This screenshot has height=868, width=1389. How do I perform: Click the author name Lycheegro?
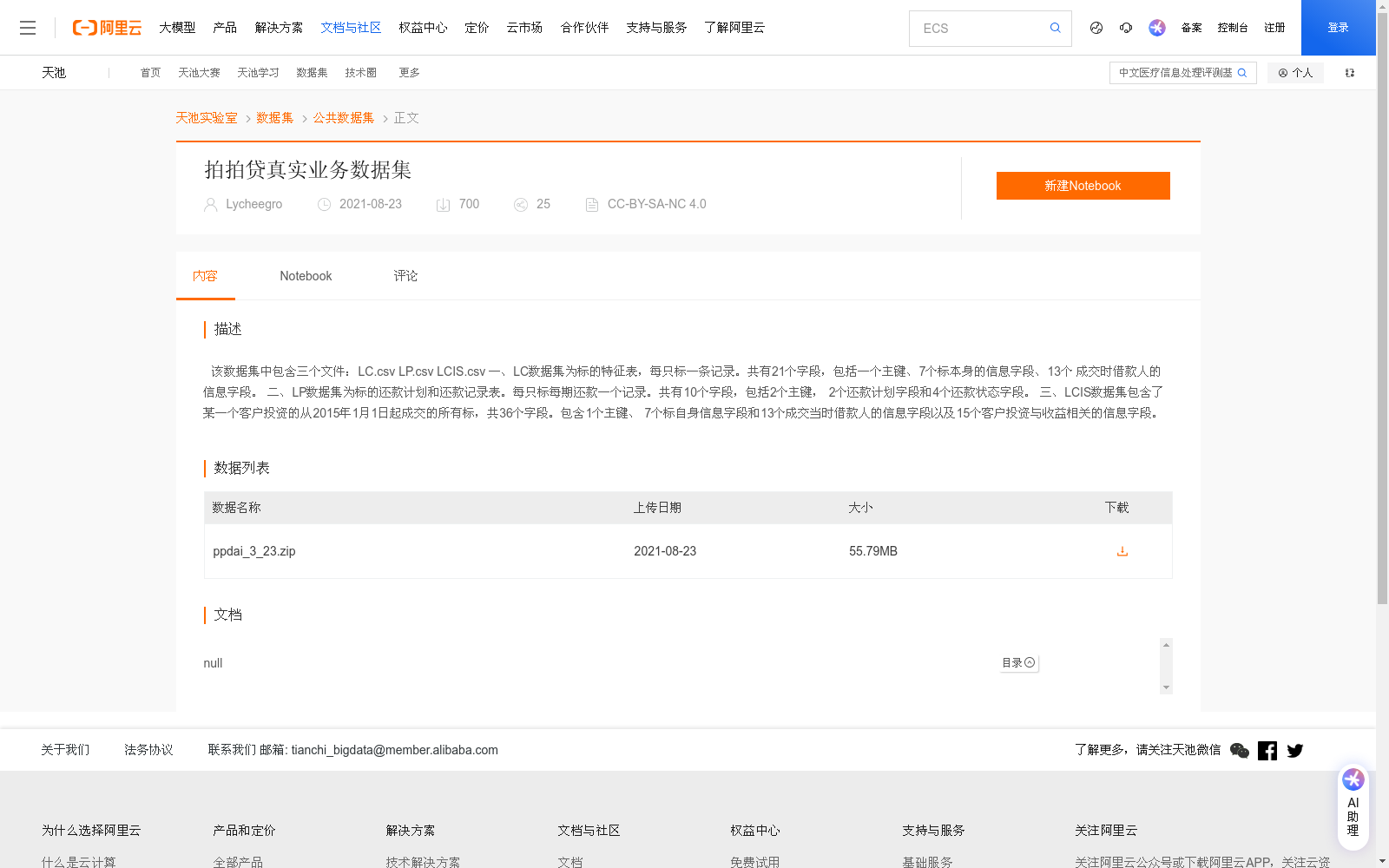253,204
